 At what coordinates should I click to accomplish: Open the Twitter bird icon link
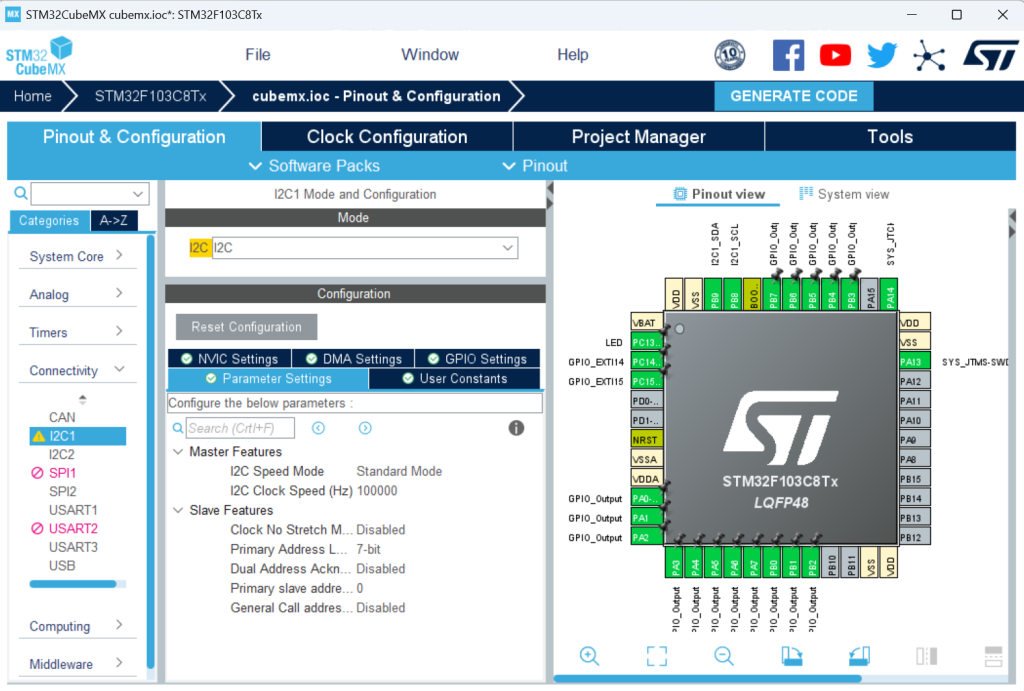882,55
